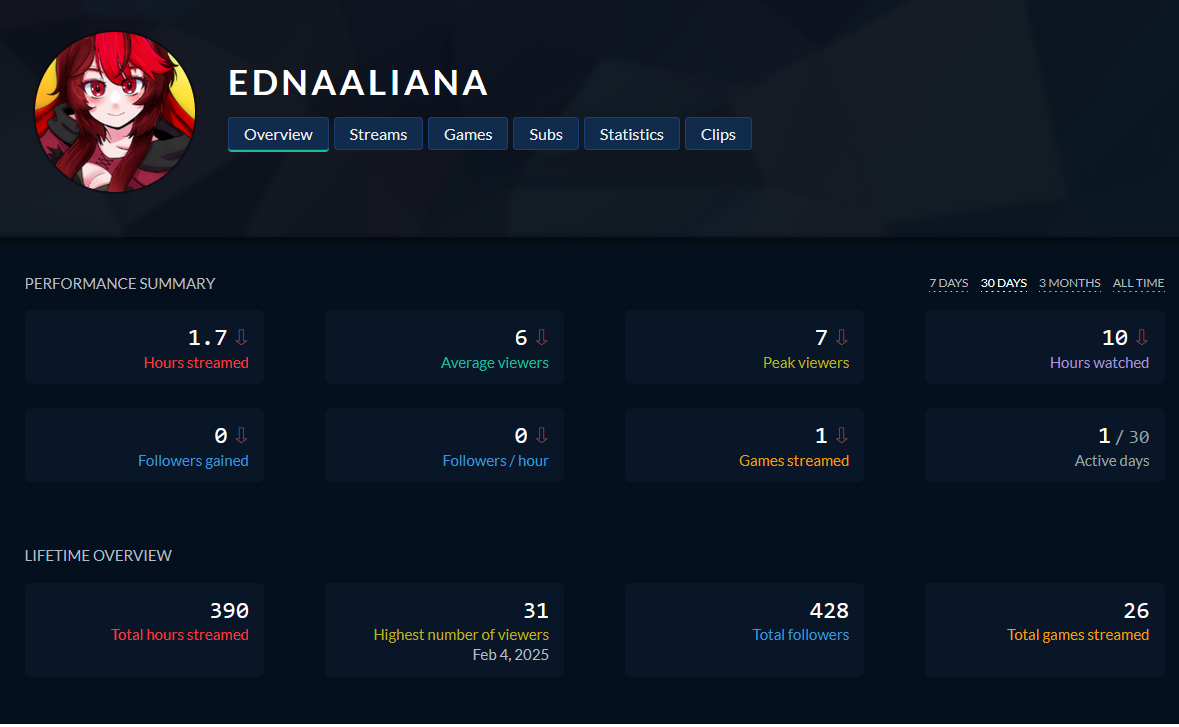This screenshot has width=1179, height=727.
Task: Click the Followers gained label
Action: pyautogui.click(x=193, y=461)
